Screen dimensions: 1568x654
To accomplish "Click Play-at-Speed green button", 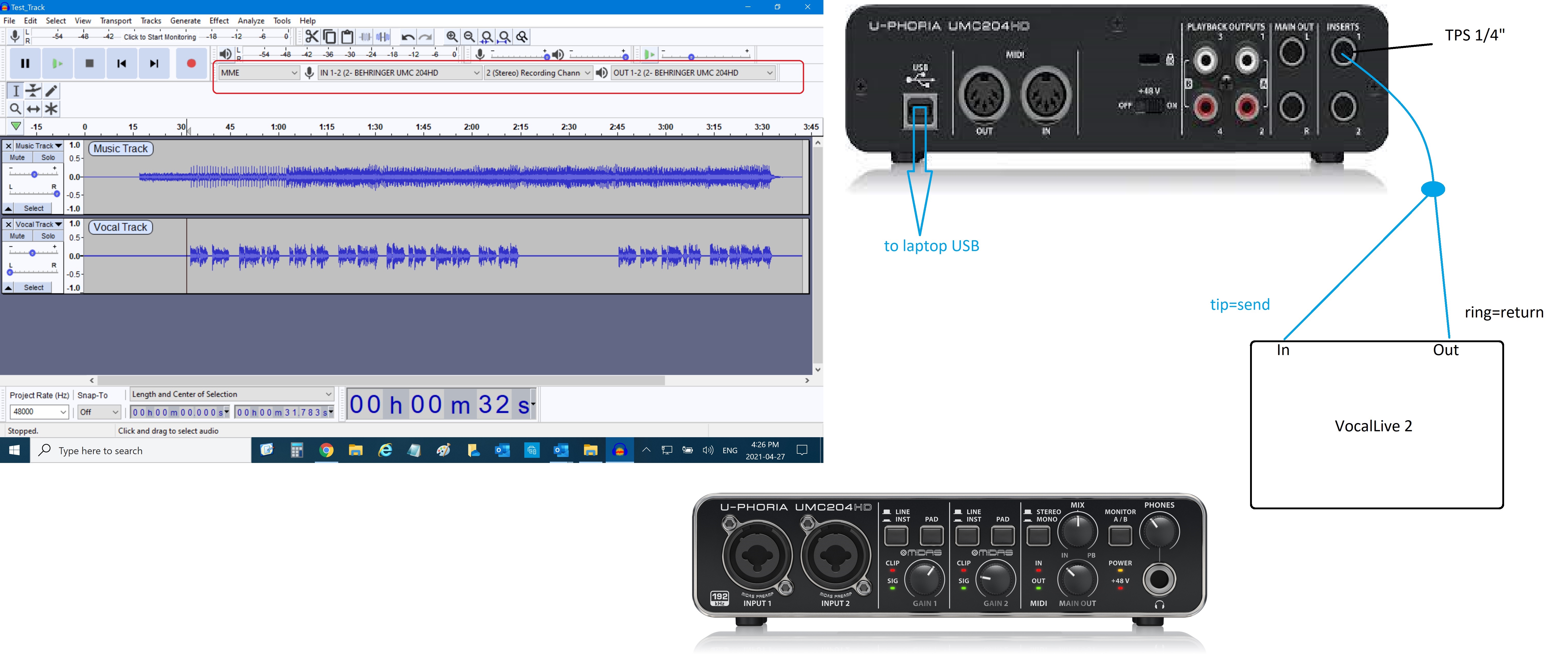I will click(650, 55).
